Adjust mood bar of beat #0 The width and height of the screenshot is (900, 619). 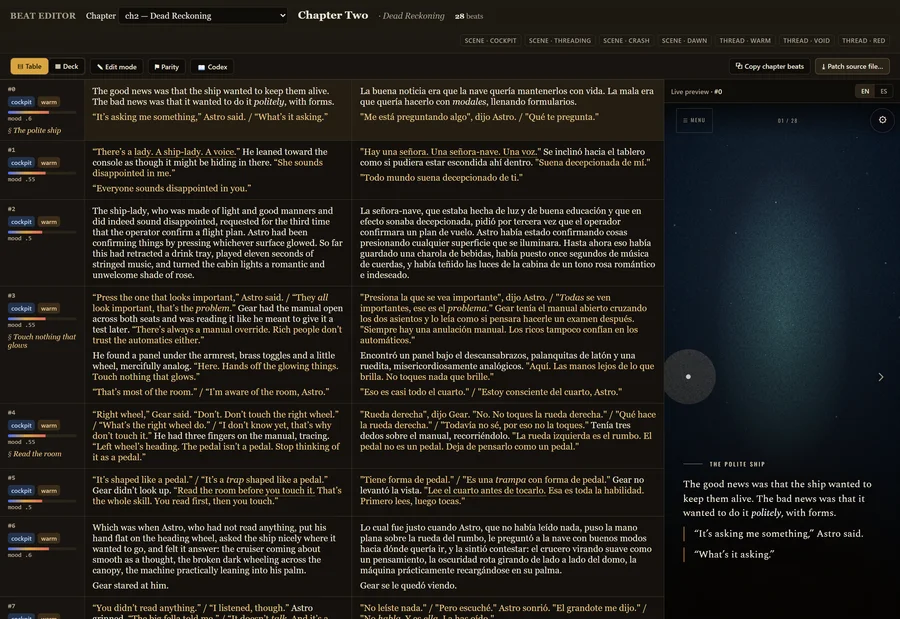tap(42, 112)
